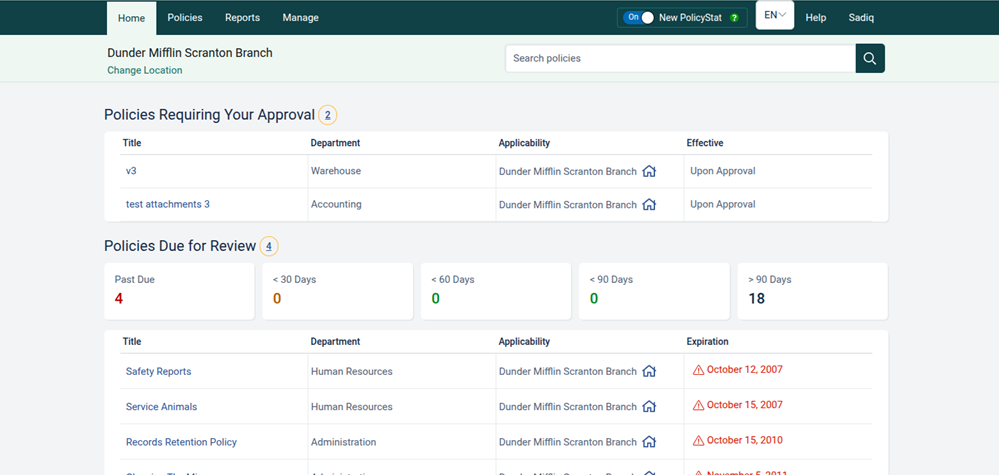Viewport: 999px width, 475px height.
Task: Open the EN language dropdown
Action: click(x=775, y=16)
